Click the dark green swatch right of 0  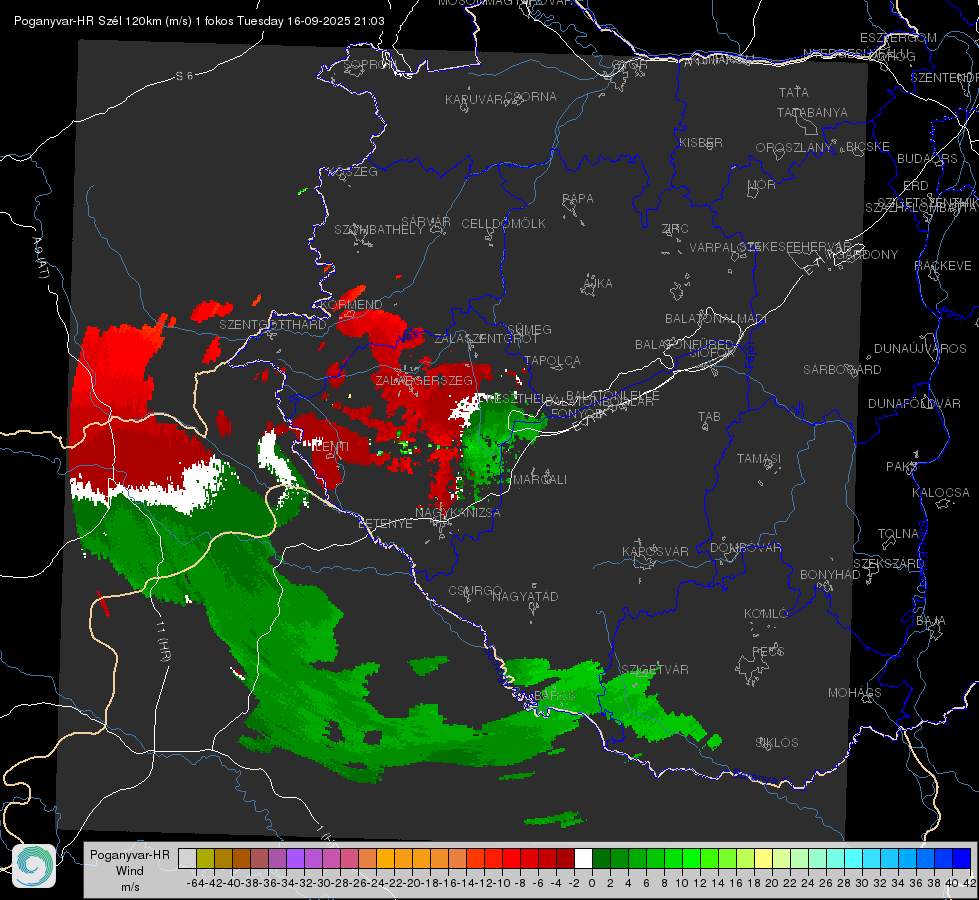point(601,858)
